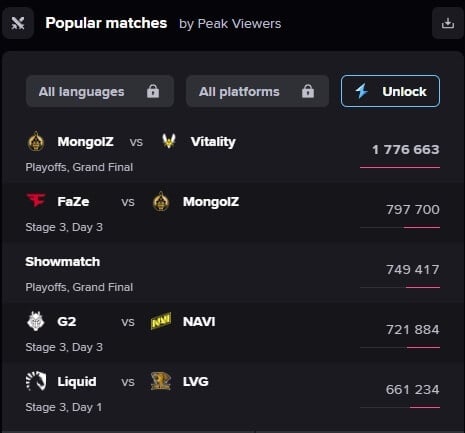Click the Liquid team logo
The width and height of the screenshot is (465, 433).
pyautogui.click(x=36, y=381)
